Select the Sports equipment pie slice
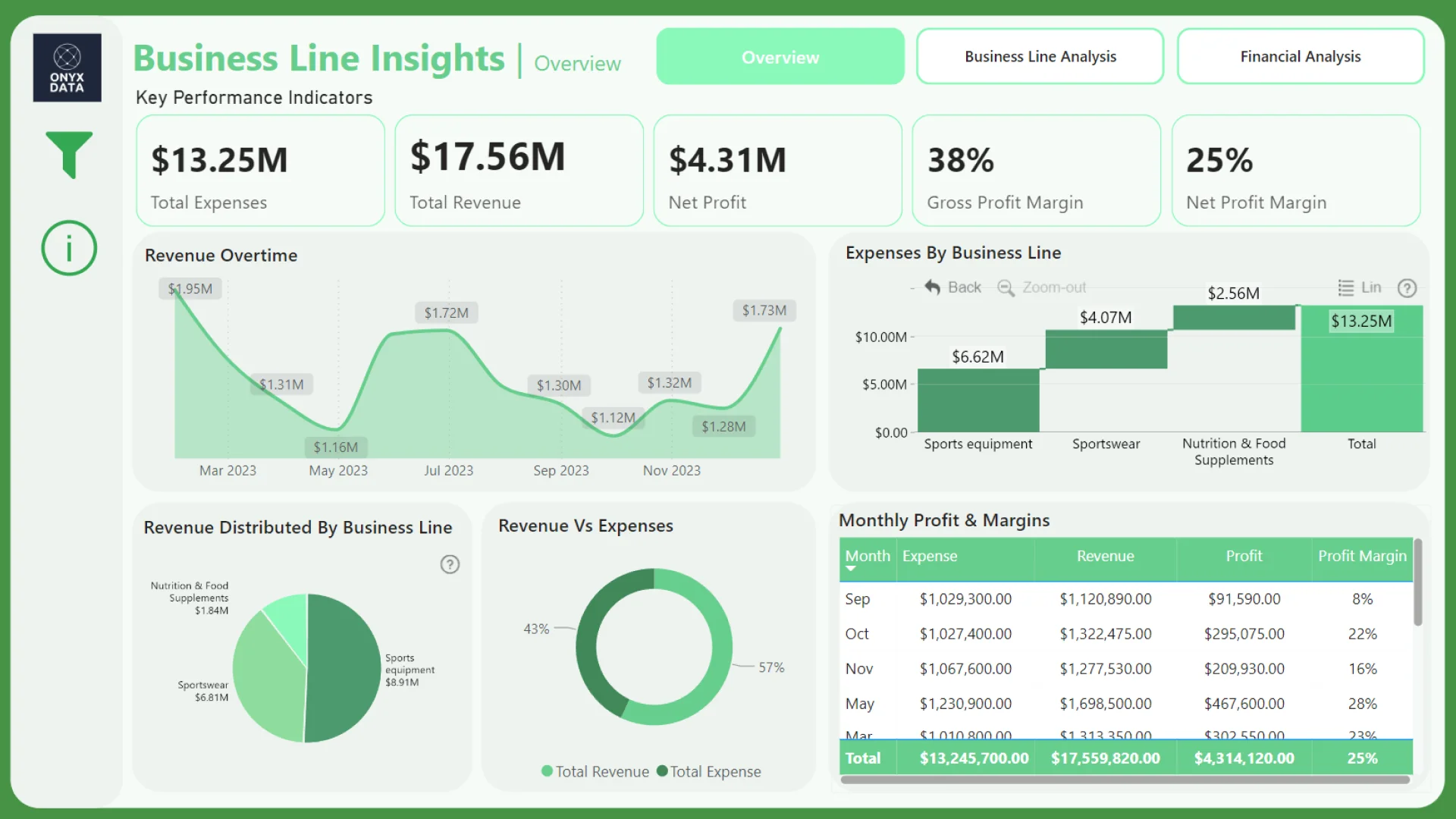Screen dimensions: 1456x819 [343, 667]
